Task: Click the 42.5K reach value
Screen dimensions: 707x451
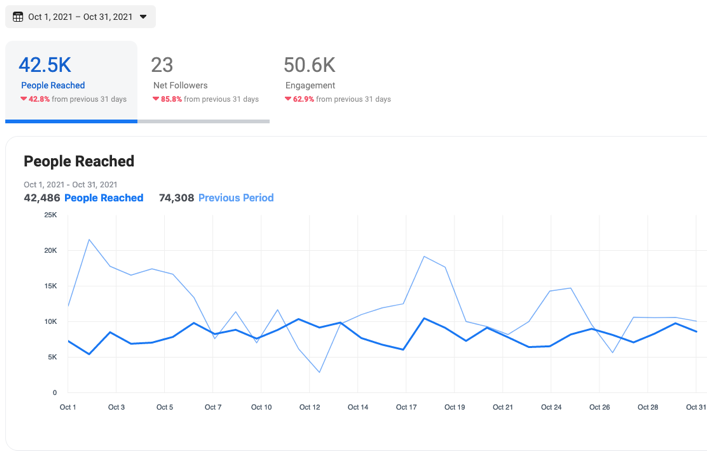Action: coord(45,65)
